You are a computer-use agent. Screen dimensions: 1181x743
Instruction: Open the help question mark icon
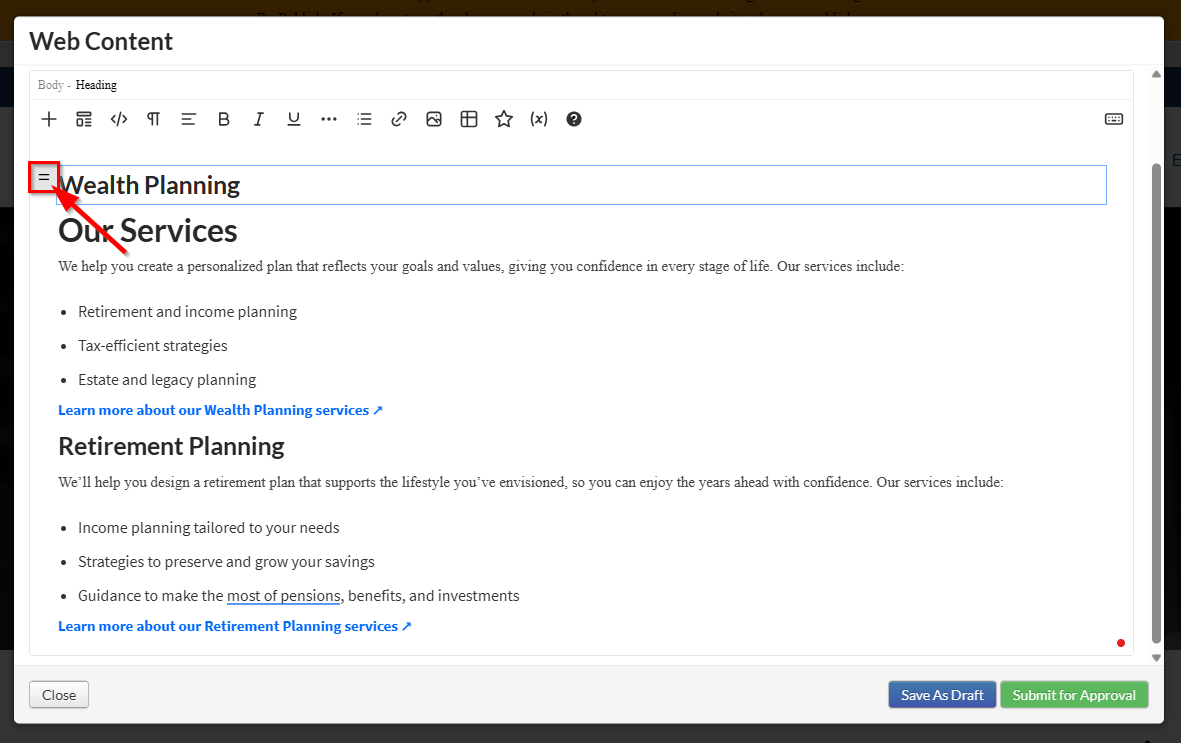[574, 119]
